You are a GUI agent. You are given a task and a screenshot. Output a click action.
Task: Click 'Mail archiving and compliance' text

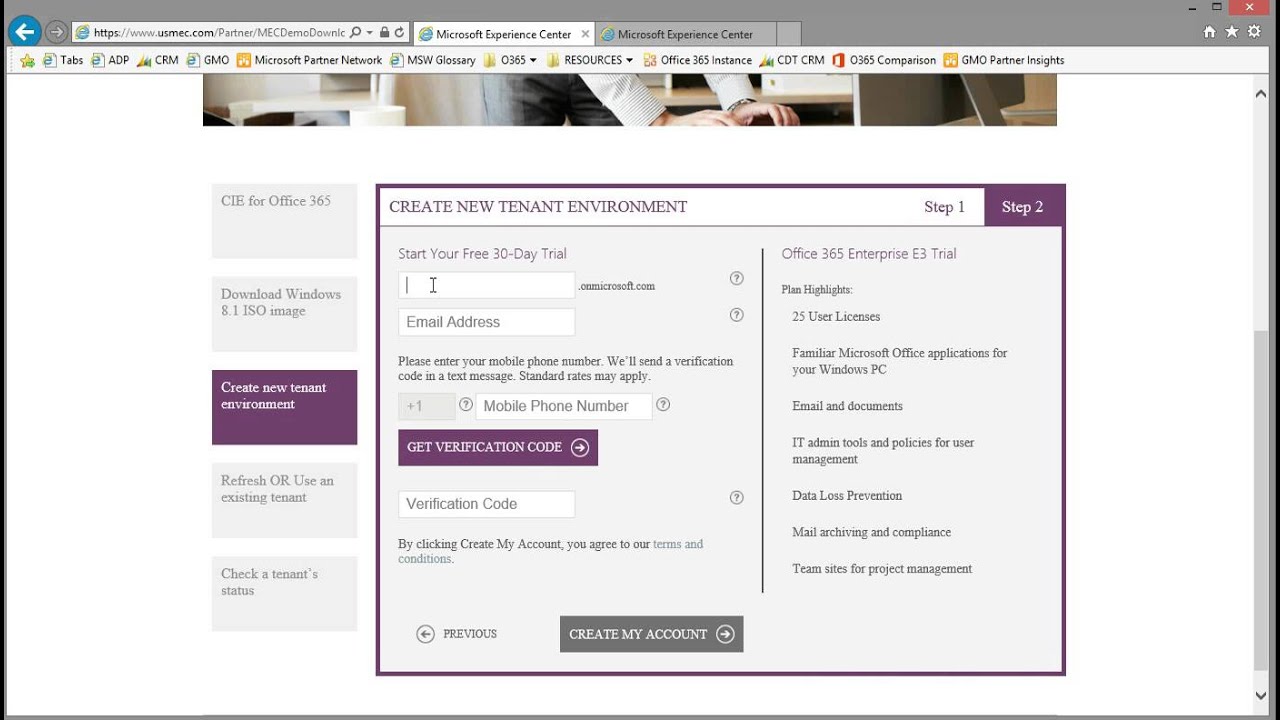click(x=872, y=532)
